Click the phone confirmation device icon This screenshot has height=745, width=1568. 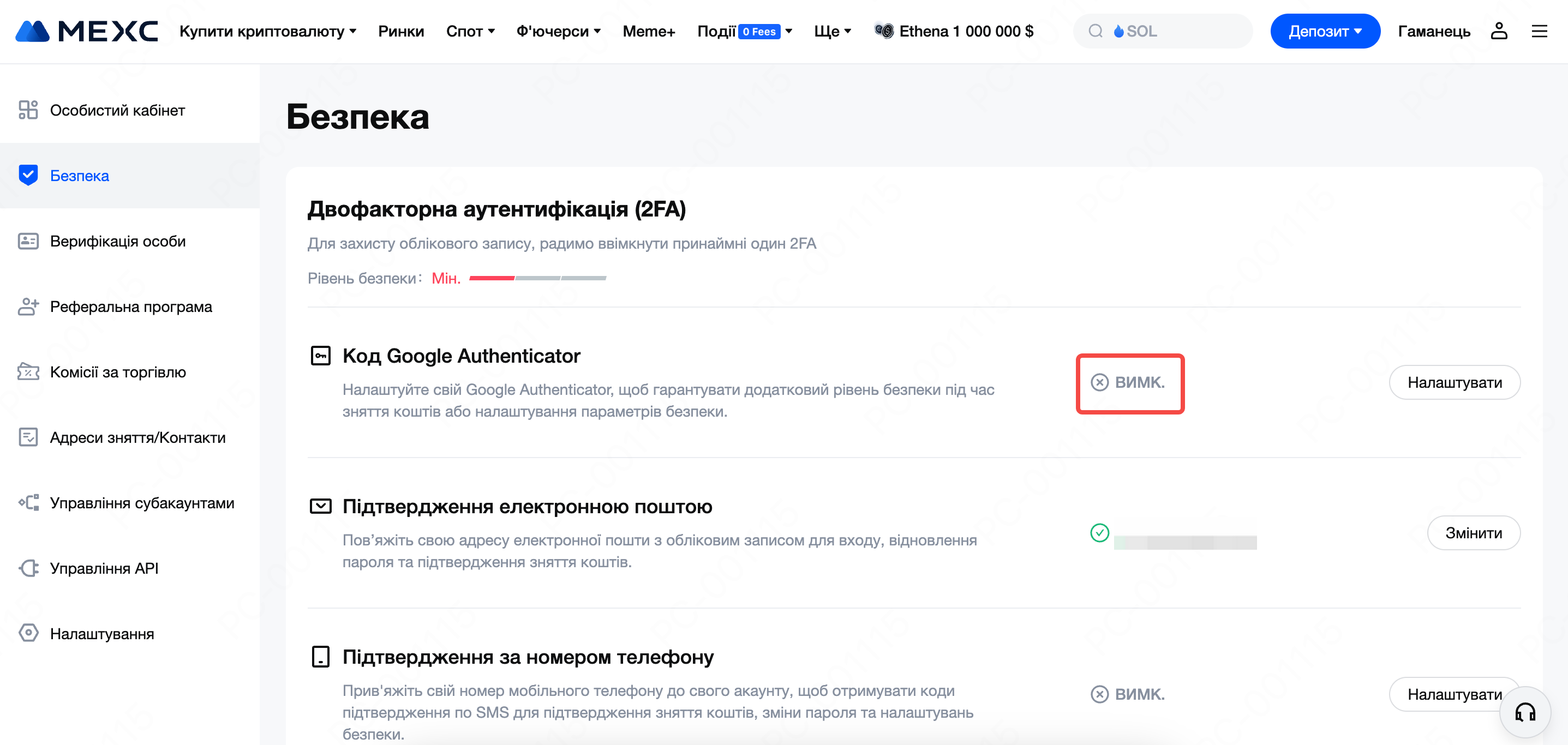point(320,657)
